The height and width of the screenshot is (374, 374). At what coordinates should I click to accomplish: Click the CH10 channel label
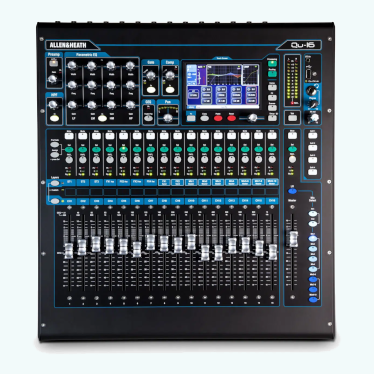pyautogui.click(x=191, y=201)
